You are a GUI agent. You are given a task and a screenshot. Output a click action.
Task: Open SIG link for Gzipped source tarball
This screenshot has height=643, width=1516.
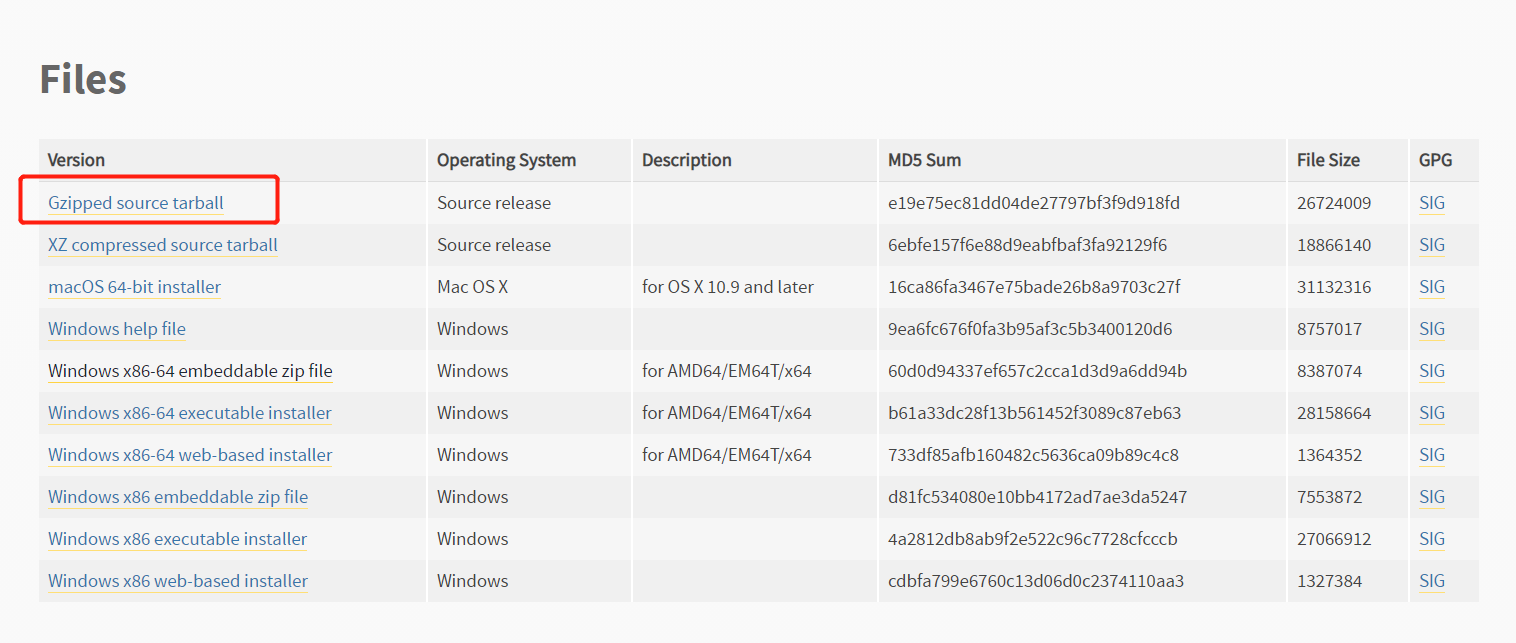click(1432, 203)
